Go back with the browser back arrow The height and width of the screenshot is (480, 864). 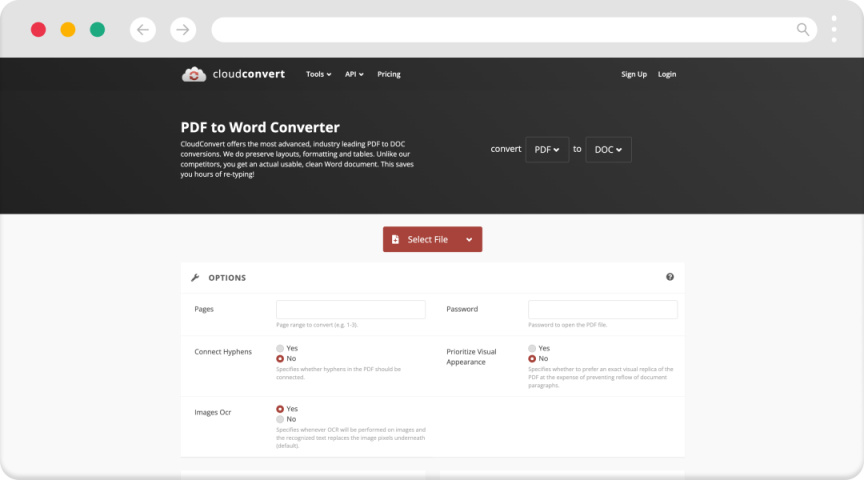tap(143, 30)
